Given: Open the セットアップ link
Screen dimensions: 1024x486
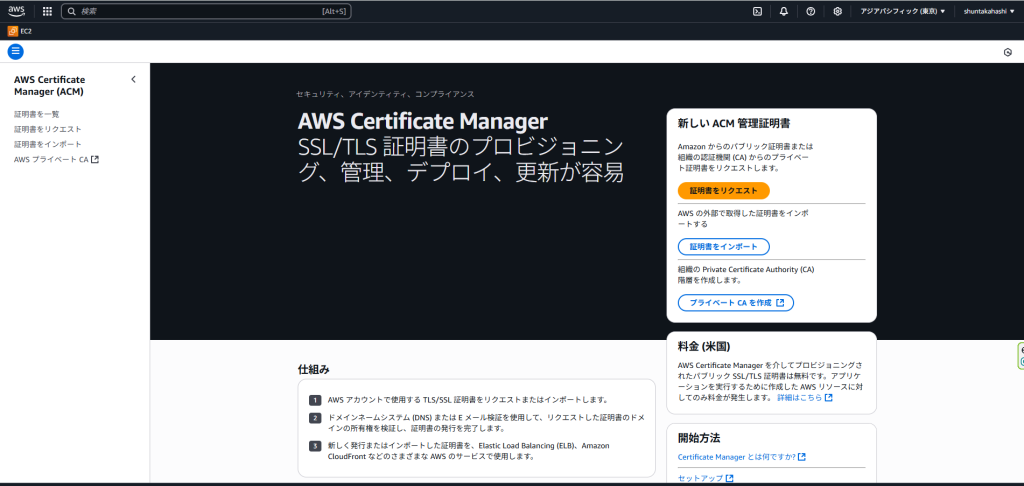Looking at the screenshot, I should click(x=705, y=478).
